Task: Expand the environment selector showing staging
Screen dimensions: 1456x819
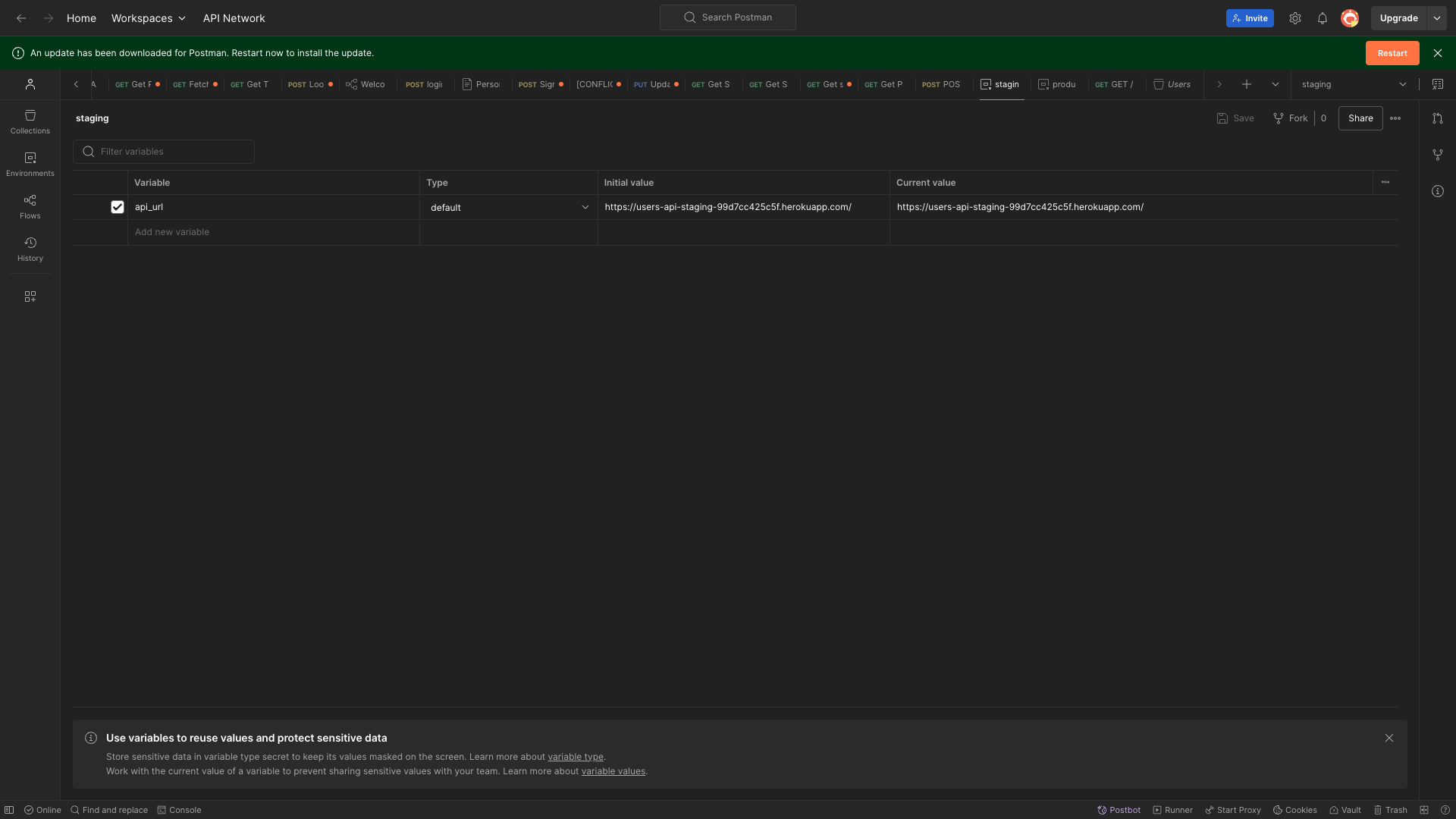Action: coord(1354,84)
